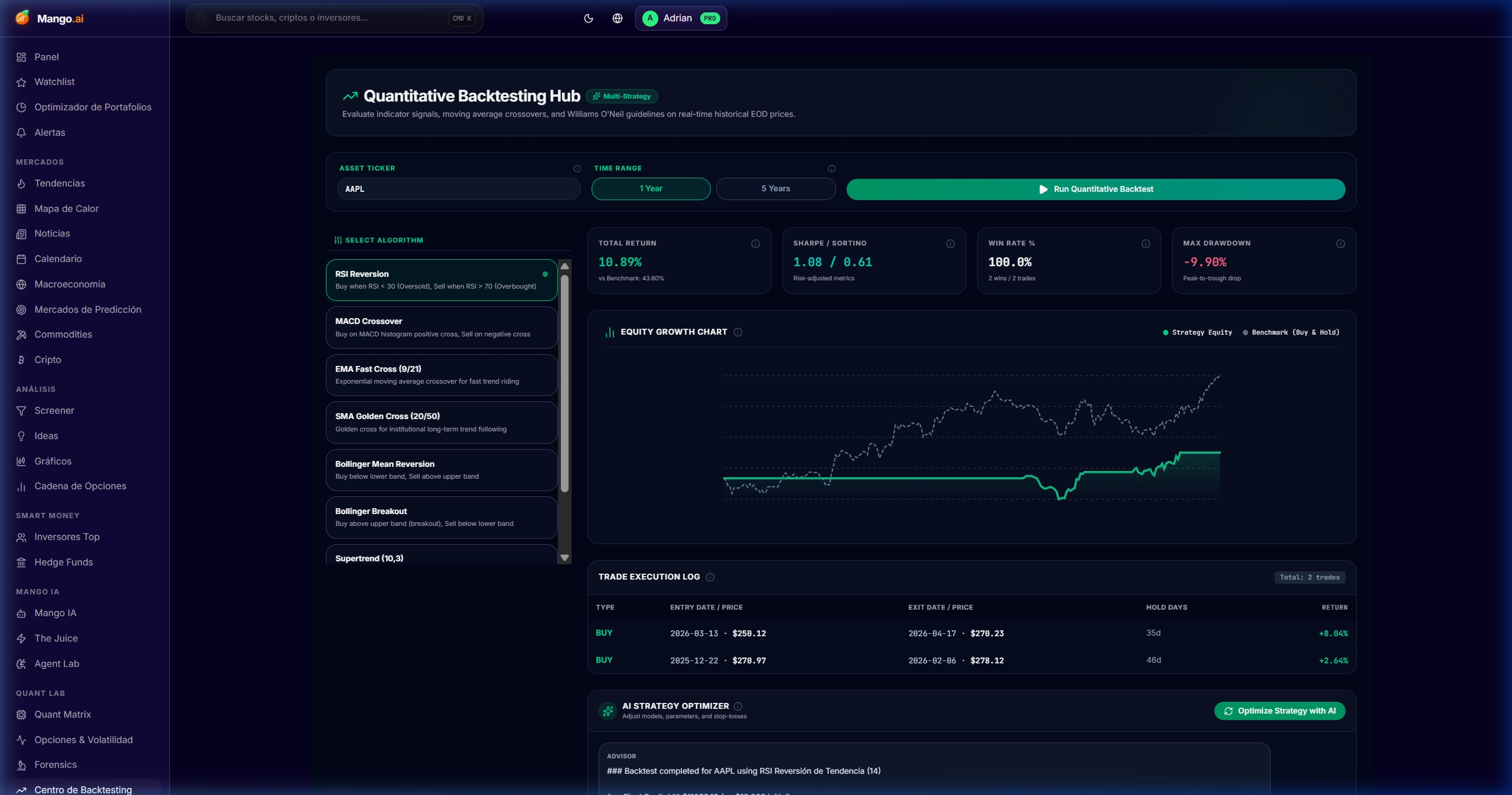The image size is (1512, 795).
Task: Click the Max Drawdown info icon
Action: [1340, 244]
